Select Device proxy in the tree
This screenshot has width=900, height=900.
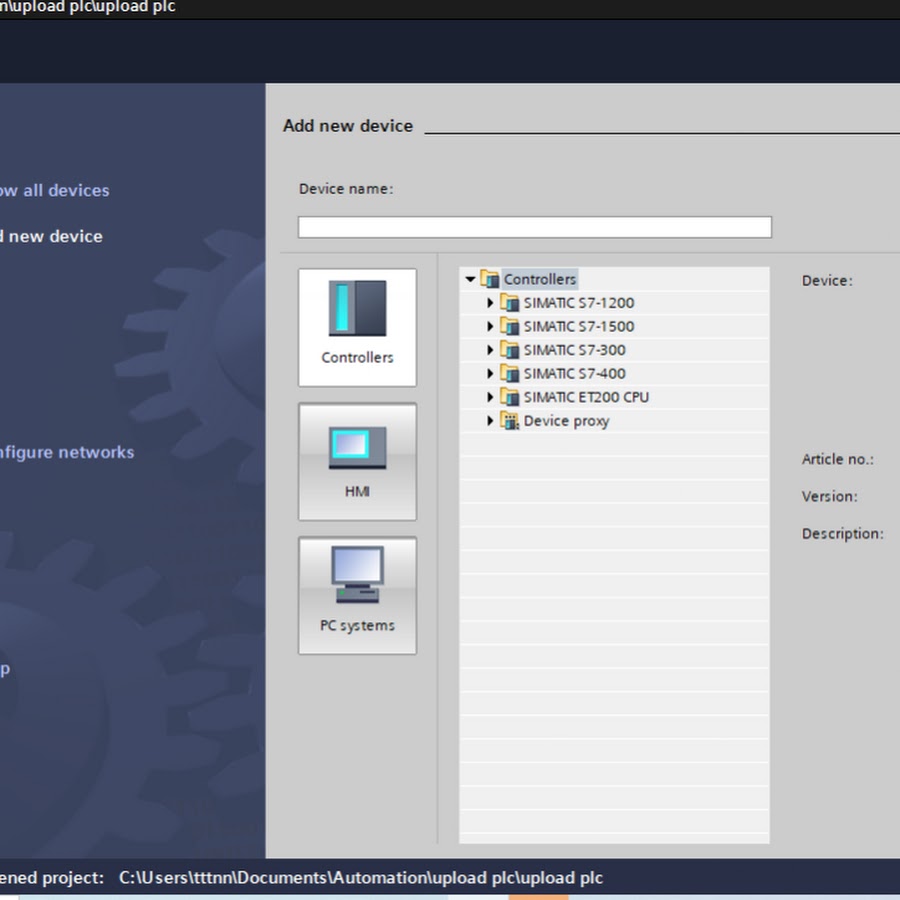(567, 421)
